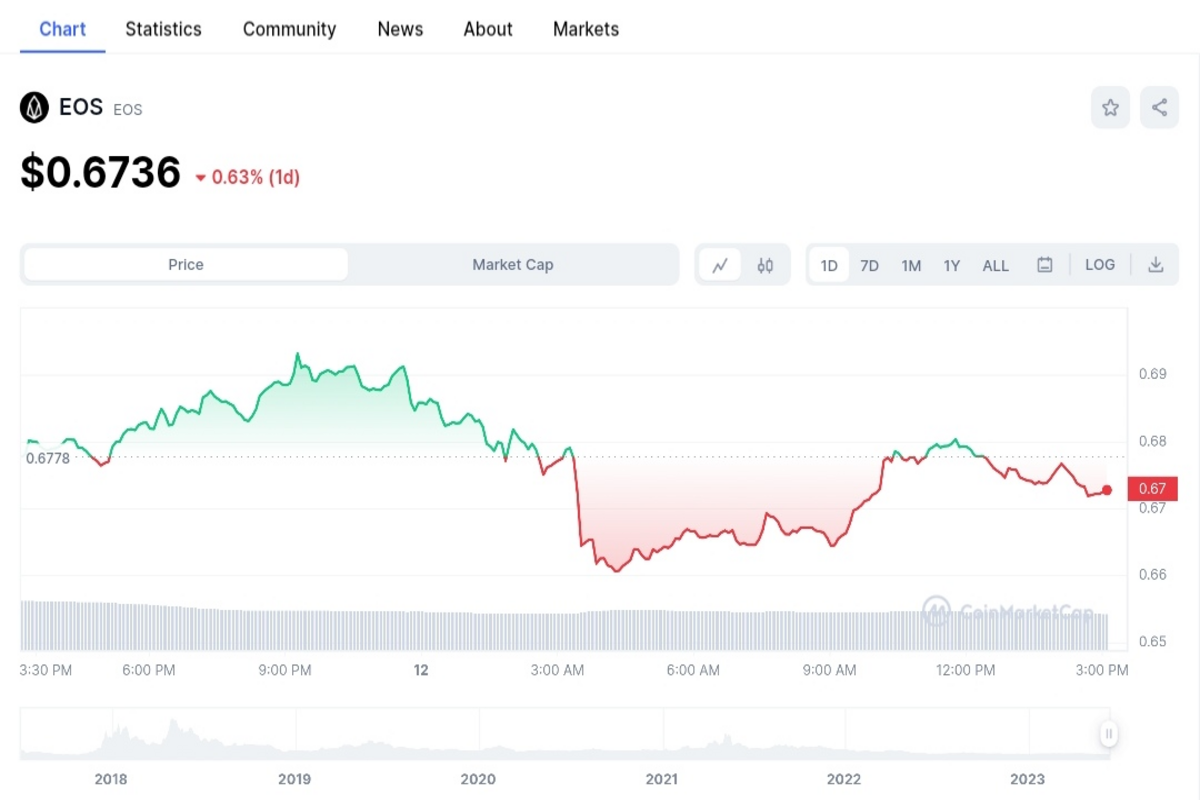
Task: Click the 9:00 AM axis label
Action: coord(830,670)
